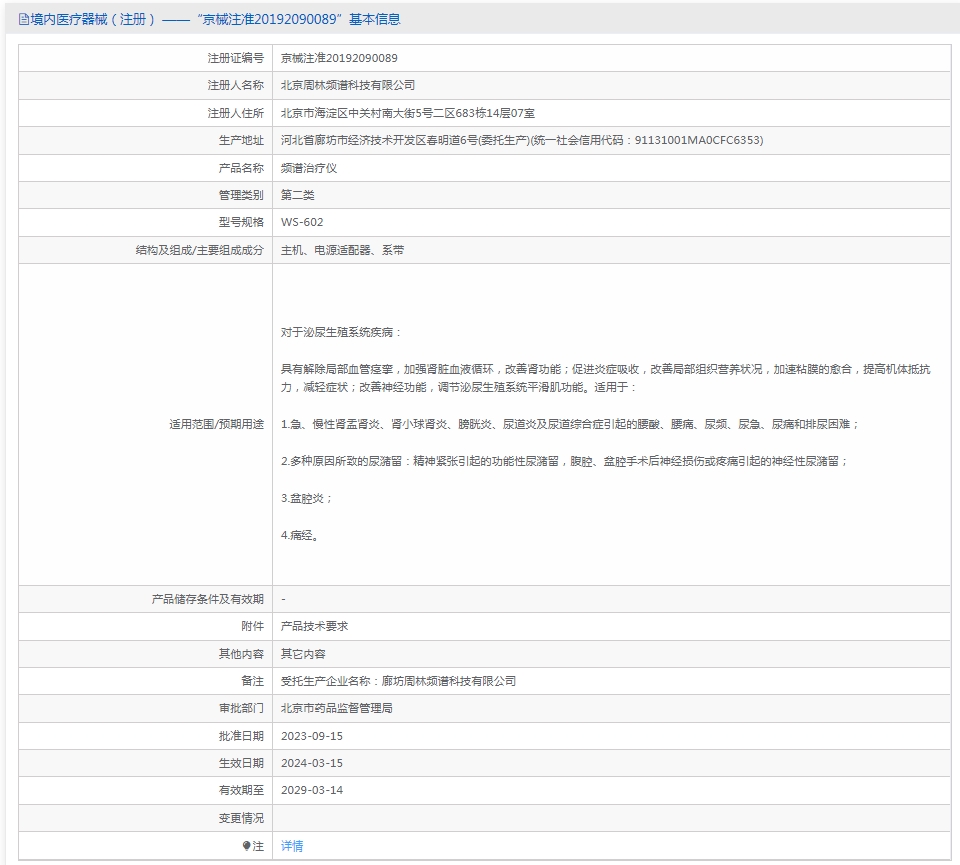Viewport: 960px width, 865px height.
Task: Select product name 频谱治疗仪
Action: pyautogui.click(x=309, y=168)
